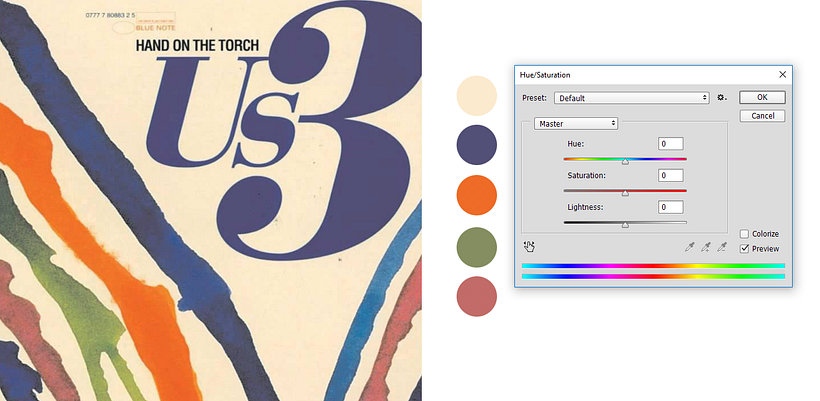Pick the olive green swatch circle

tap(476, 247)
